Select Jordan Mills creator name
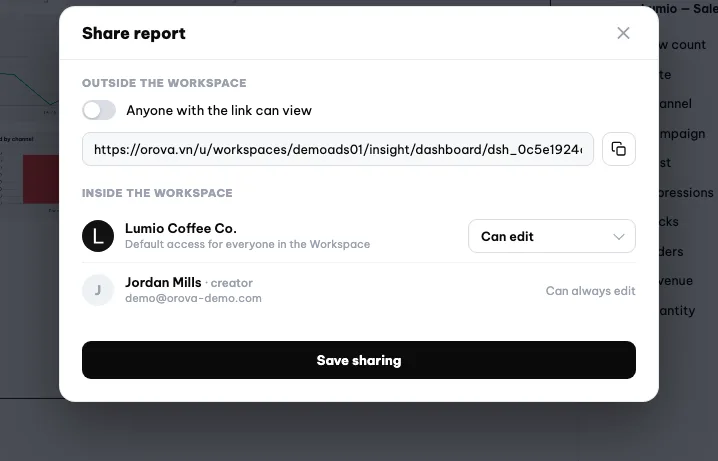This screenshot has width=718, height=461. [x=163, y=282]
